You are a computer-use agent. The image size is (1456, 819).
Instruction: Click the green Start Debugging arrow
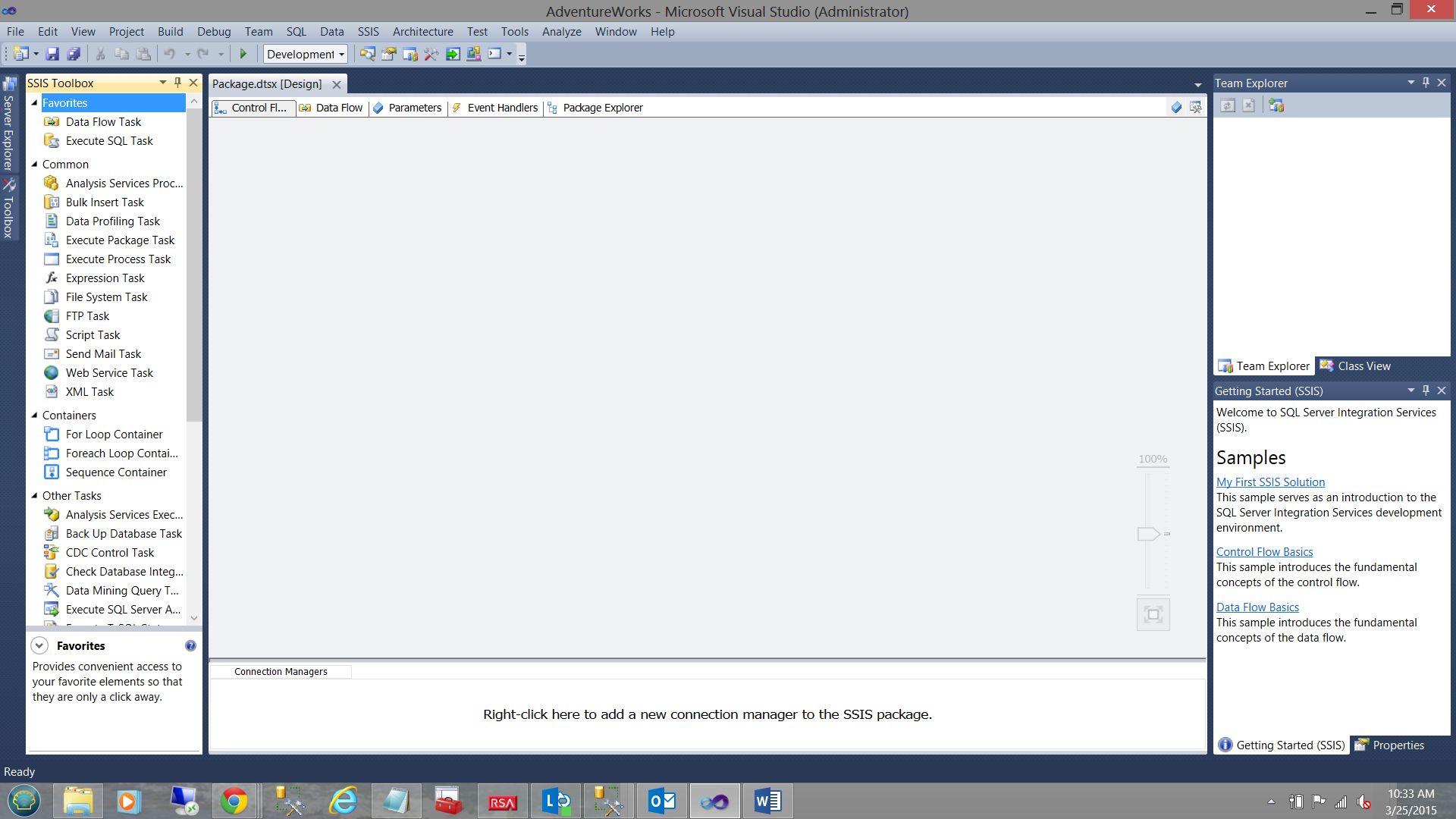click(243, 54)
